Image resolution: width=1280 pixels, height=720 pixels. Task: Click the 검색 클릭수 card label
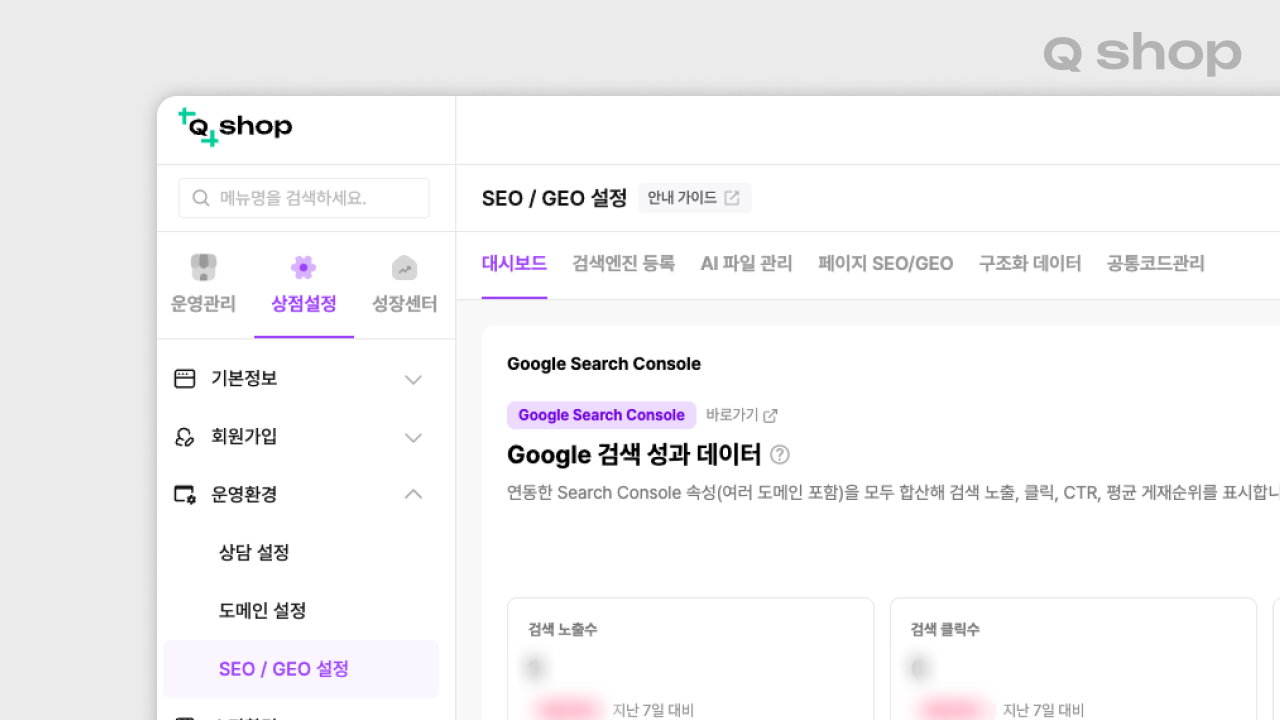coord(945,629)
